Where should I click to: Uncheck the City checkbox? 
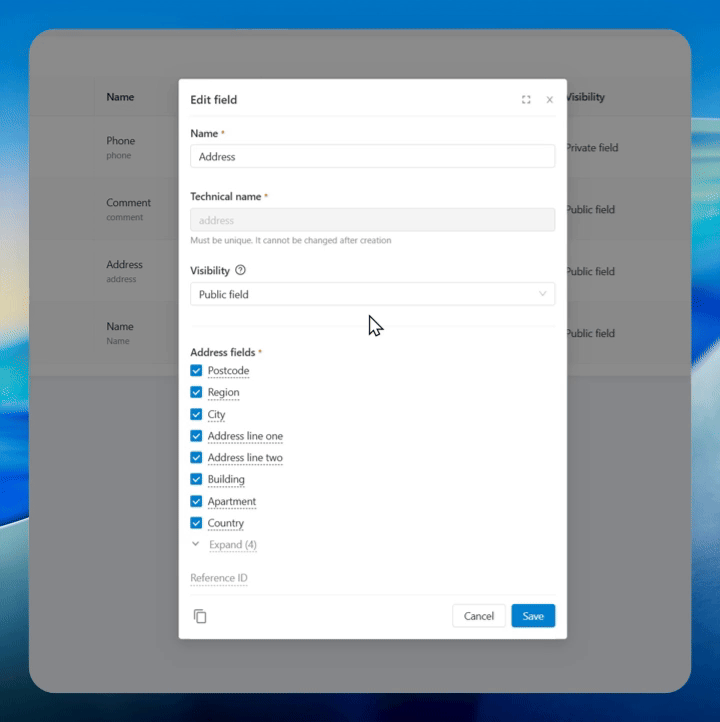click(x=196, y=414)
